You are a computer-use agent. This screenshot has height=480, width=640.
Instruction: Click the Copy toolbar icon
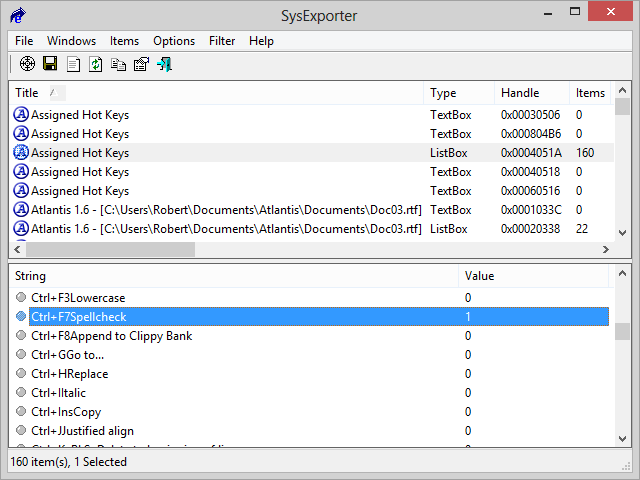pos(118,64)
